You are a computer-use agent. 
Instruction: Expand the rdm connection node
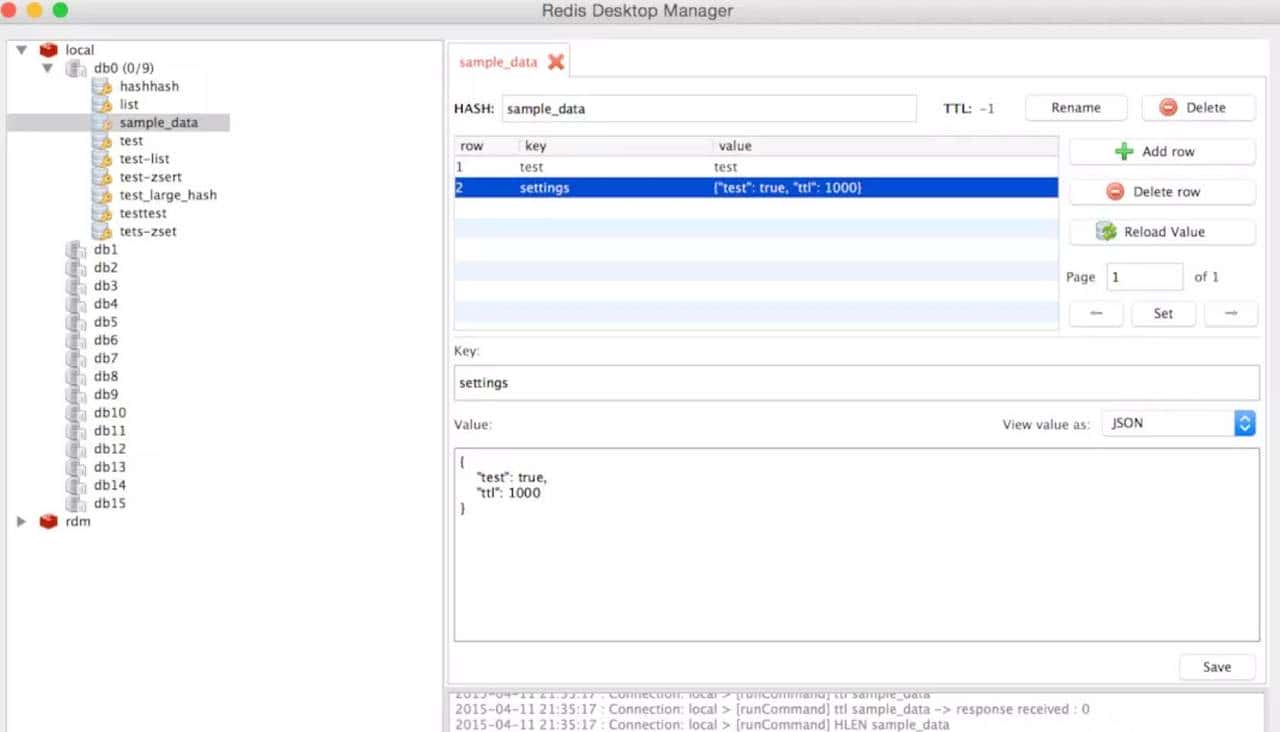point(21,522)
